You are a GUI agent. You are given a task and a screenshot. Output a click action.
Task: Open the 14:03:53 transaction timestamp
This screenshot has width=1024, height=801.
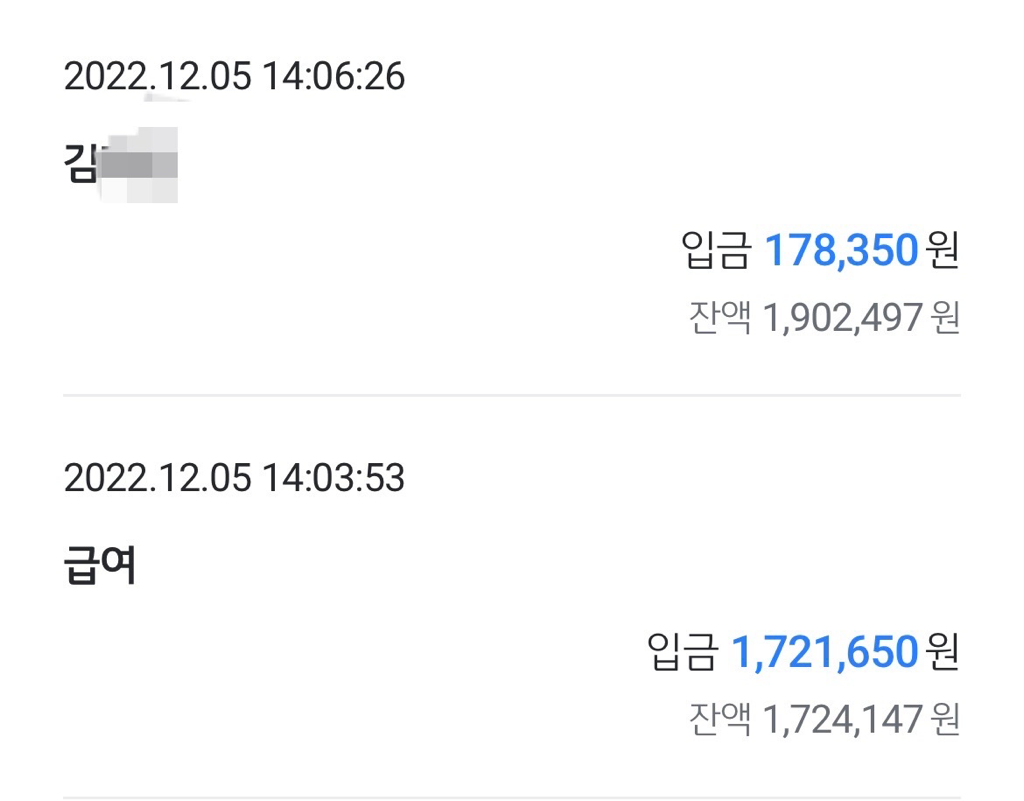point(234,478)
